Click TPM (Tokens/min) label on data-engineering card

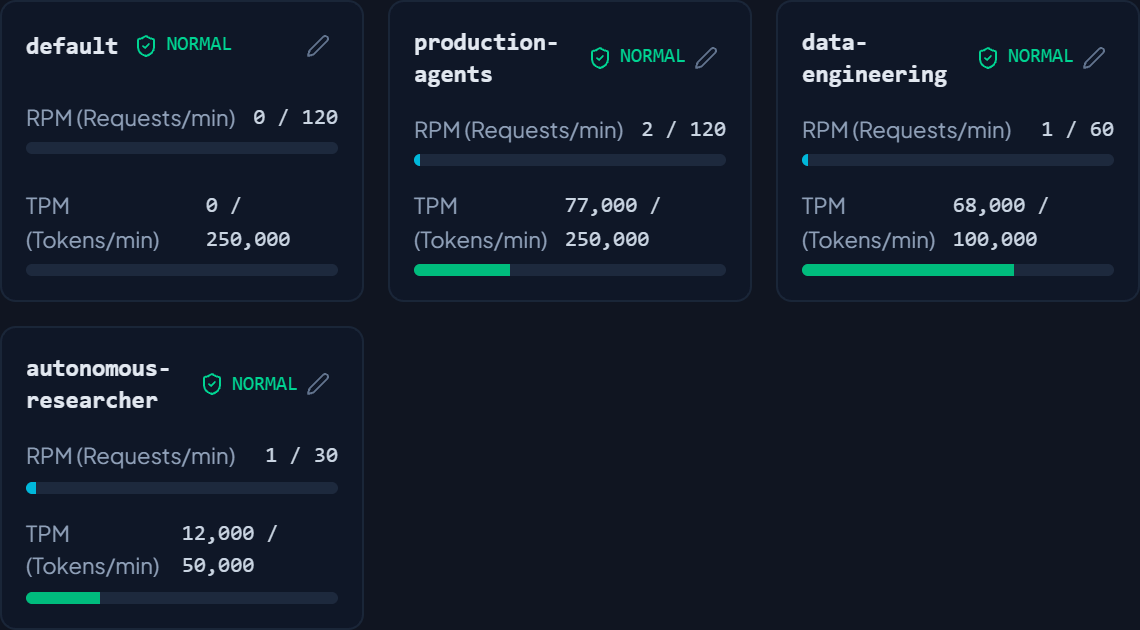click(x=869, y=223)
